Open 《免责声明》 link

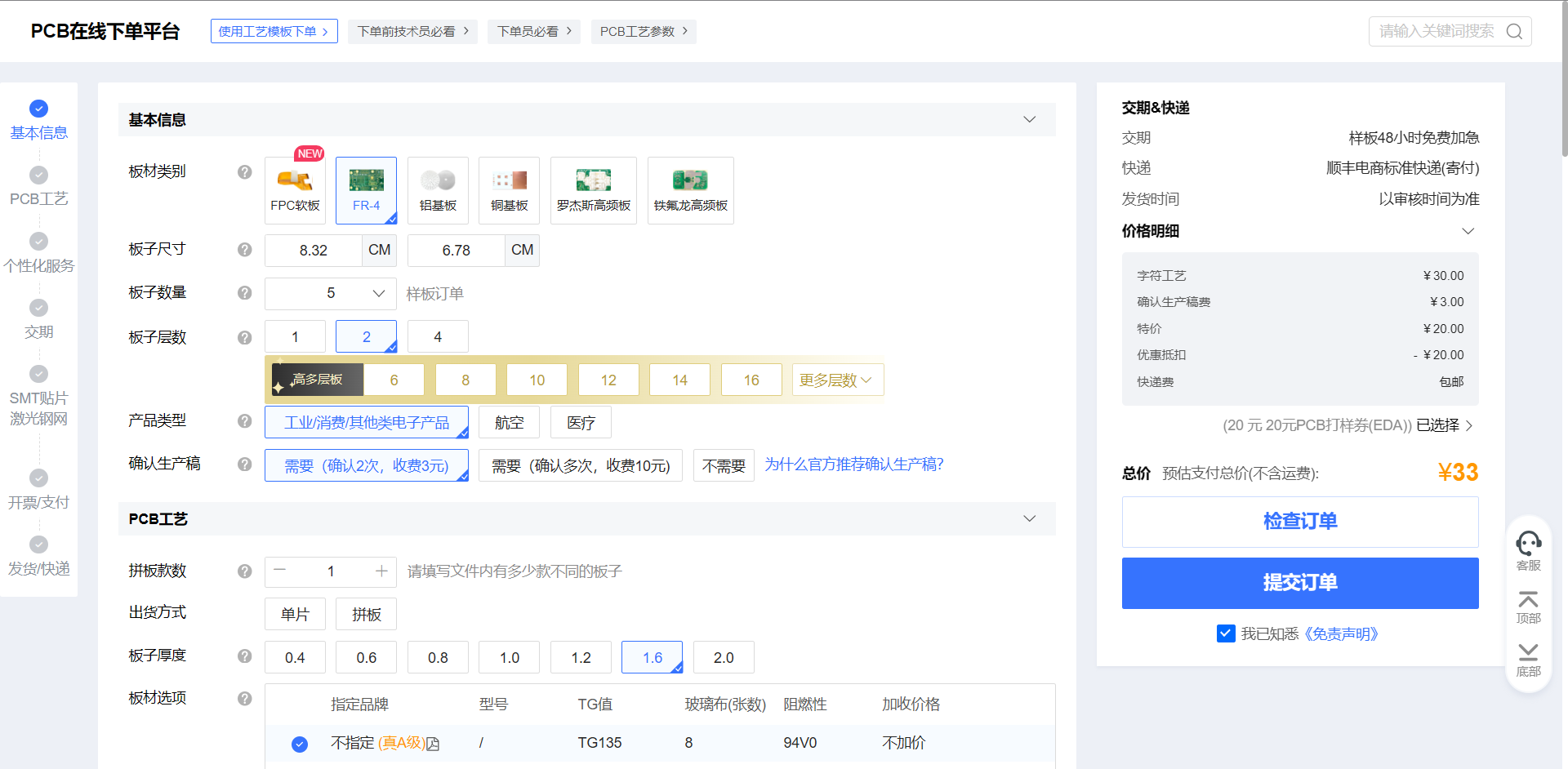tap(1341, 634)
